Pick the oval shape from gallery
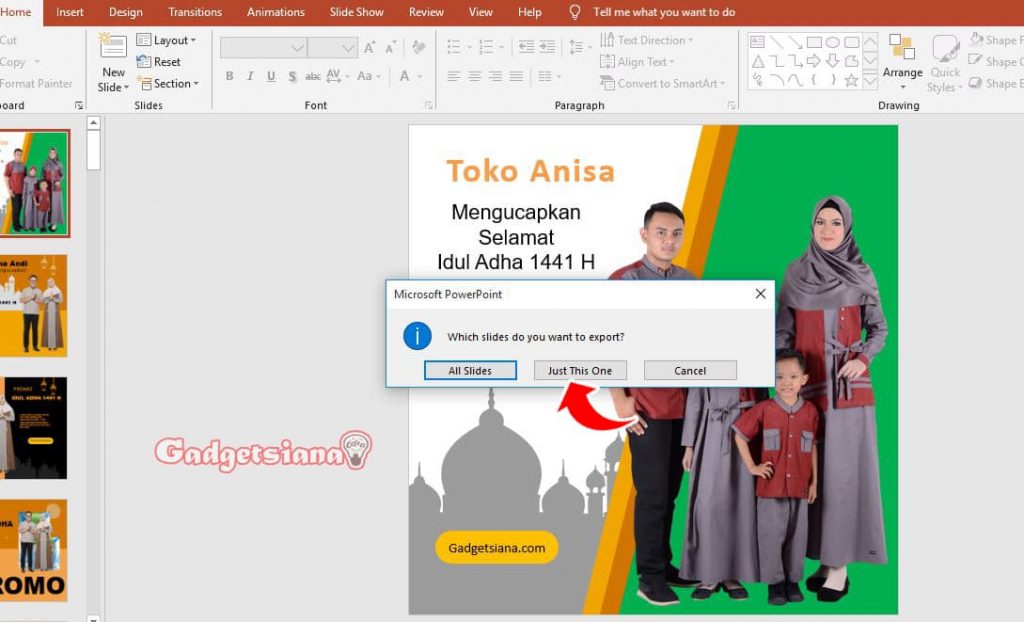The height and width of the screenshot is (622, 1024). click(832, 42)
